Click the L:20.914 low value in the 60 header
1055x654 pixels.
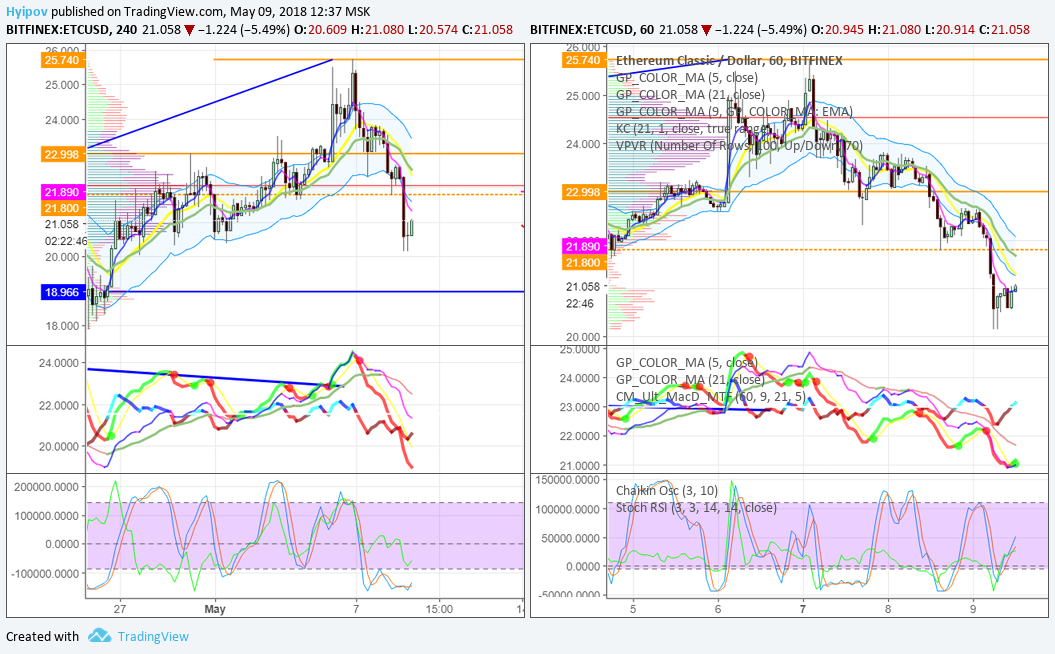click(949, 30)
